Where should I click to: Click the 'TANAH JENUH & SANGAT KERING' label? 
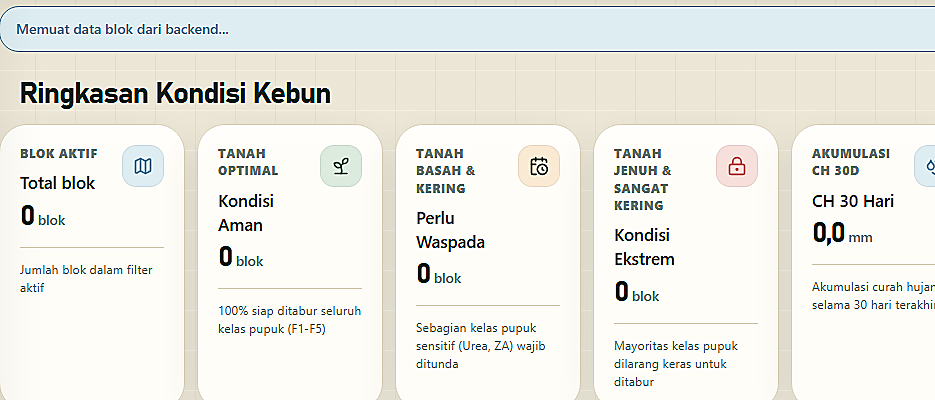(643, 179)
